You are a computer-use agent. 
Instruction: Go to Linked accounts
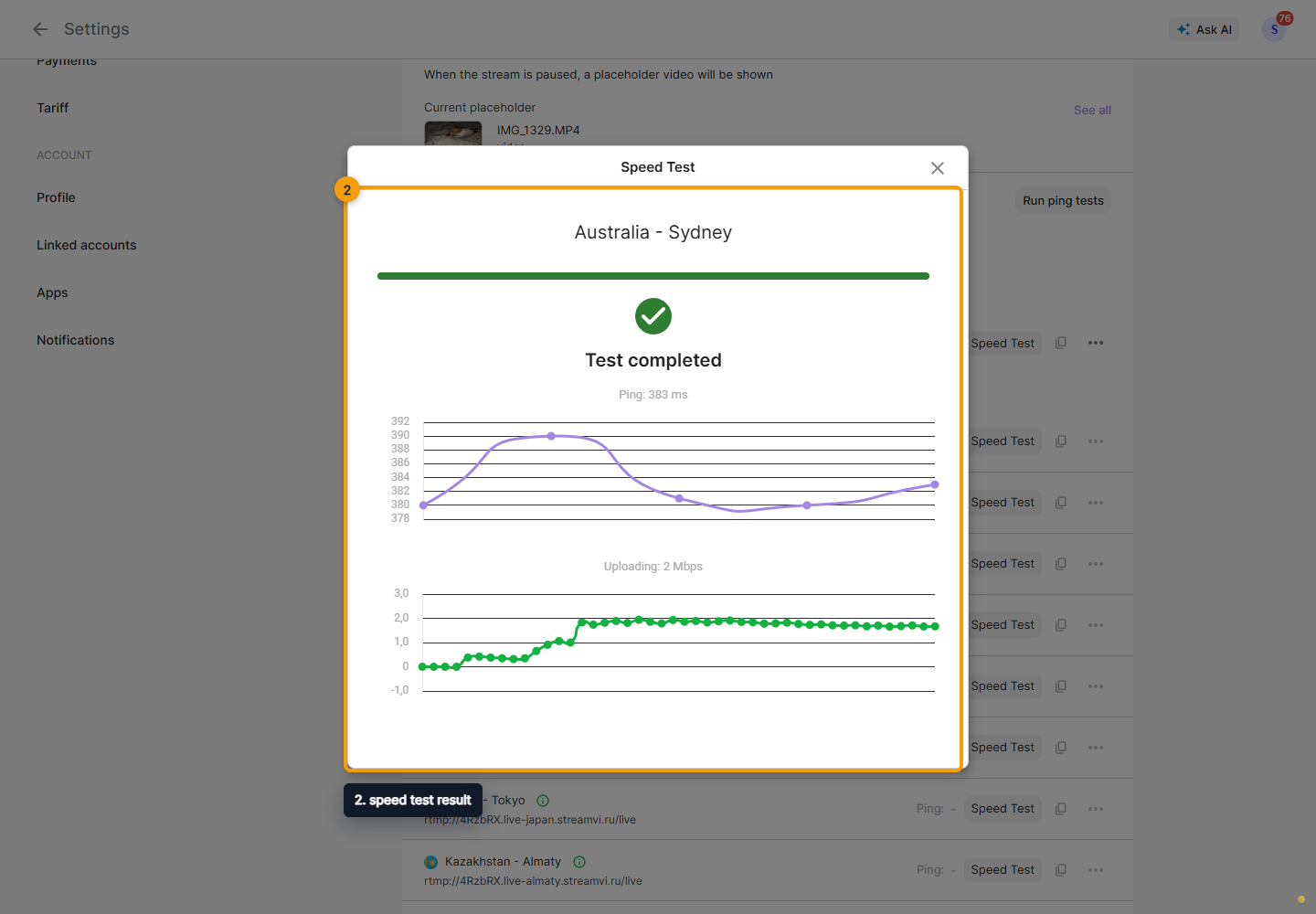tap(86, 245)
